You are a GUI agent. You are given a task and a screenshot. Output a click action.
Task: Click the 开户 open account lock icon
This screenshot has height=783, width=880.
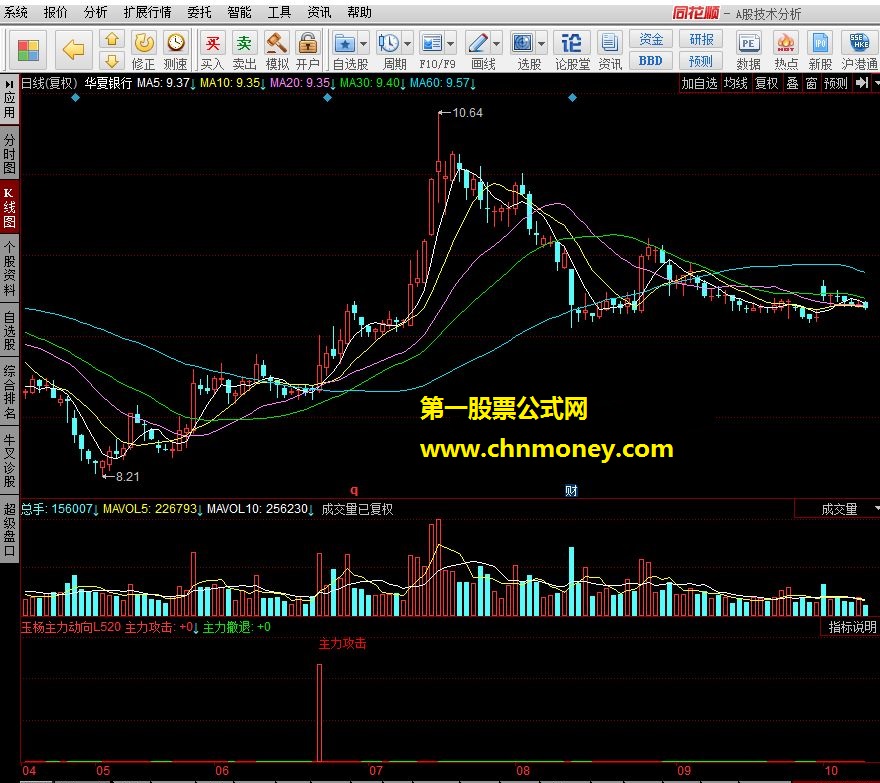(308, 43)
